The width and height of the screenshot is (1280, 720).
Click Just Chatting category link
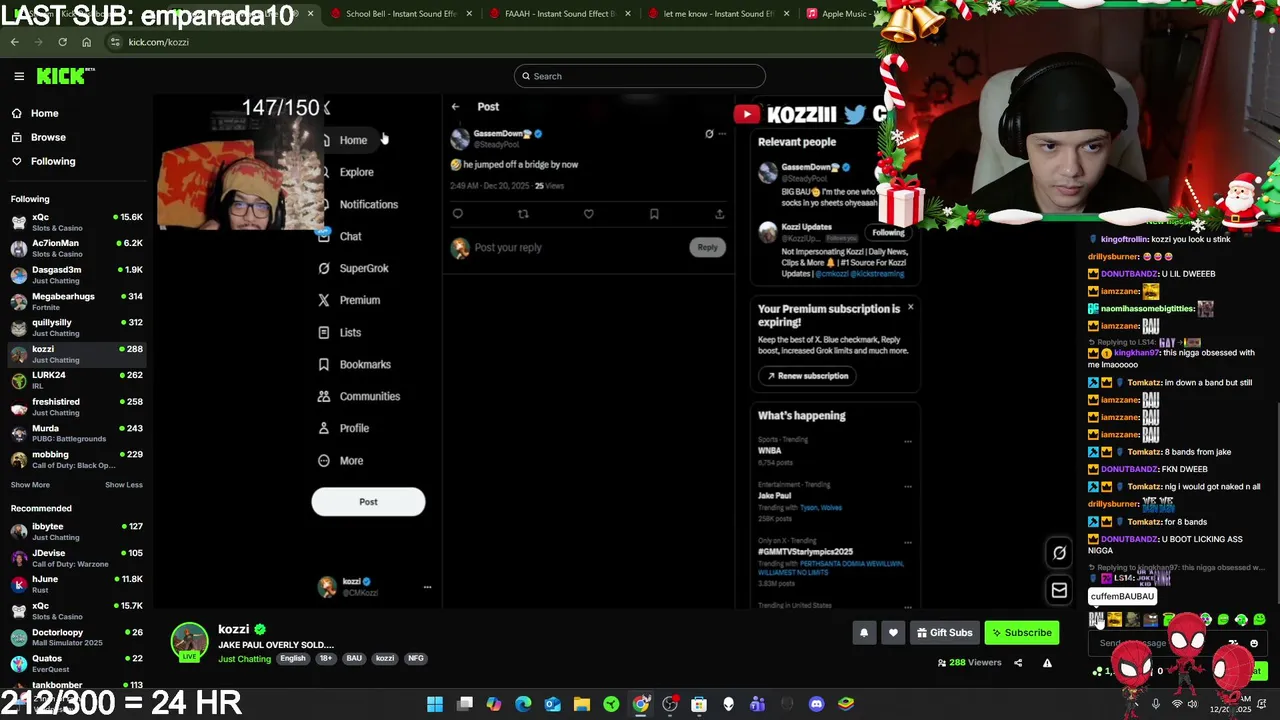click(x=245, y=658)
